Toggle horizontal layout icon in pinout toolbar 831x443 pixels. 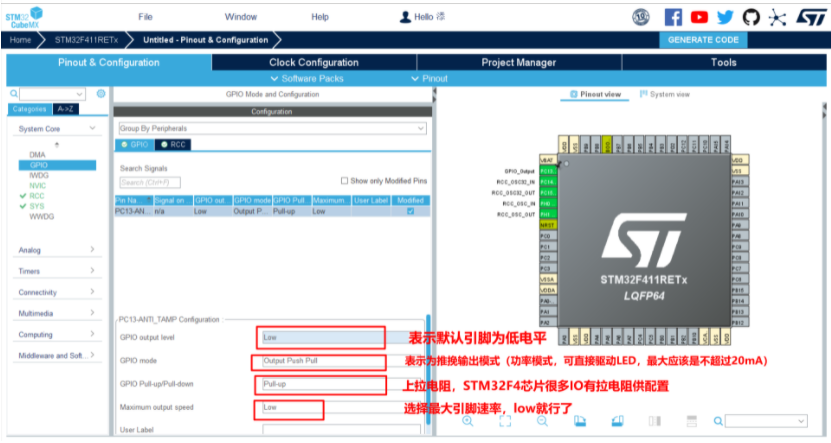pyautogui.click(x=692, y=421)
